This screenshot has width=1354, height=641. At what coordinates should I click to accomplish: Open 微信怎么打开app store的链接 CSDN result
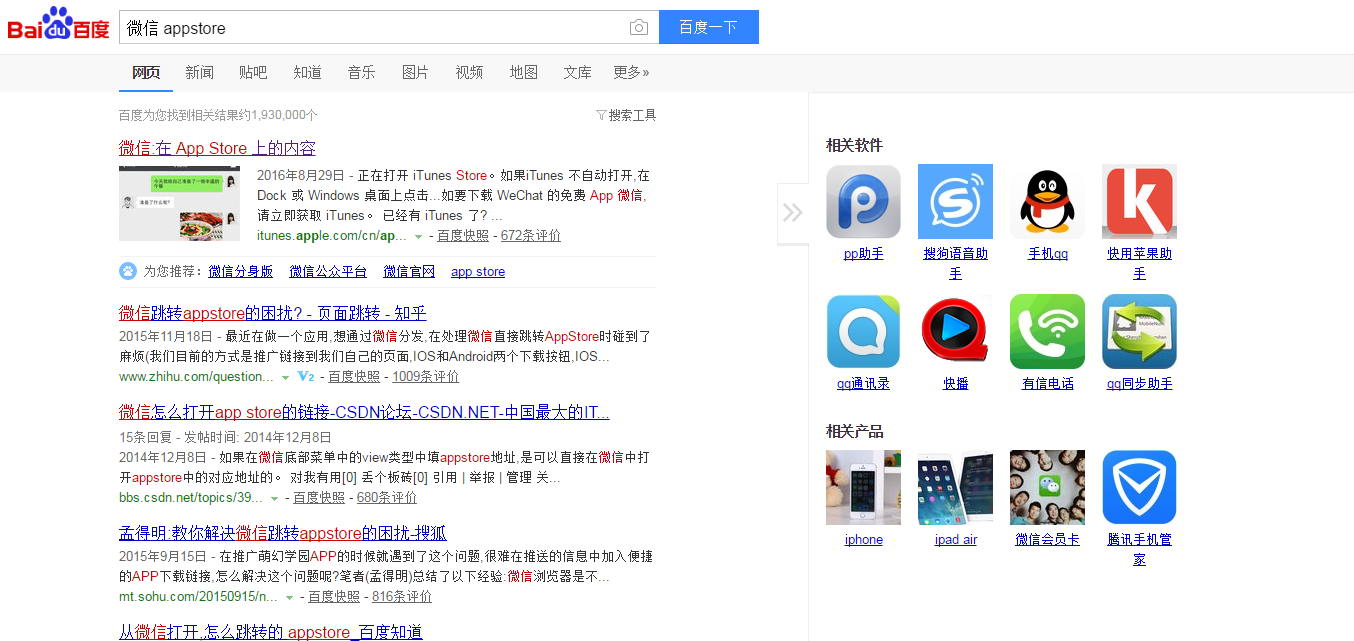364,412
